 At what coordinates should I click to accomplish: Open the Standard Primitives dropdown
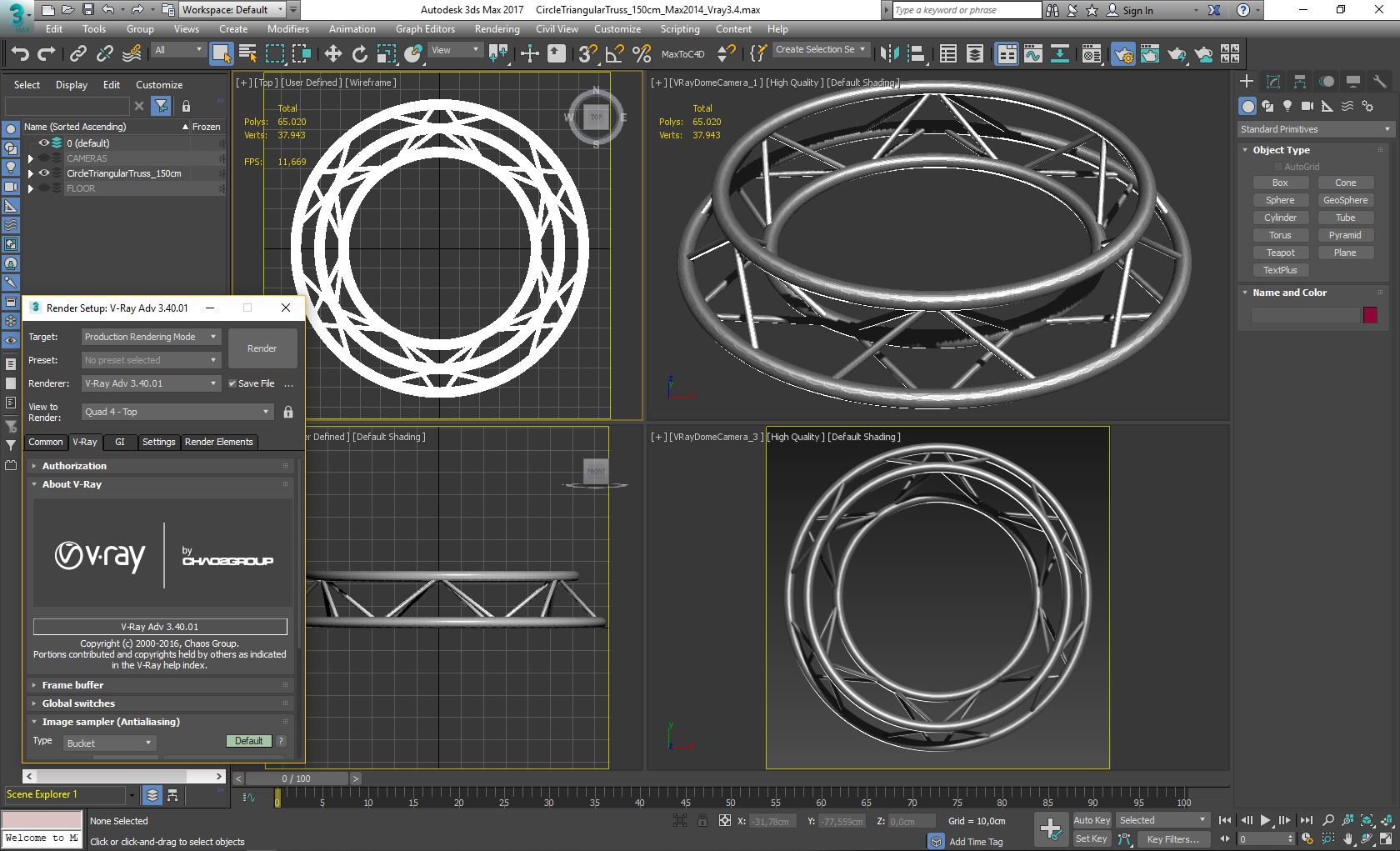1314,129
